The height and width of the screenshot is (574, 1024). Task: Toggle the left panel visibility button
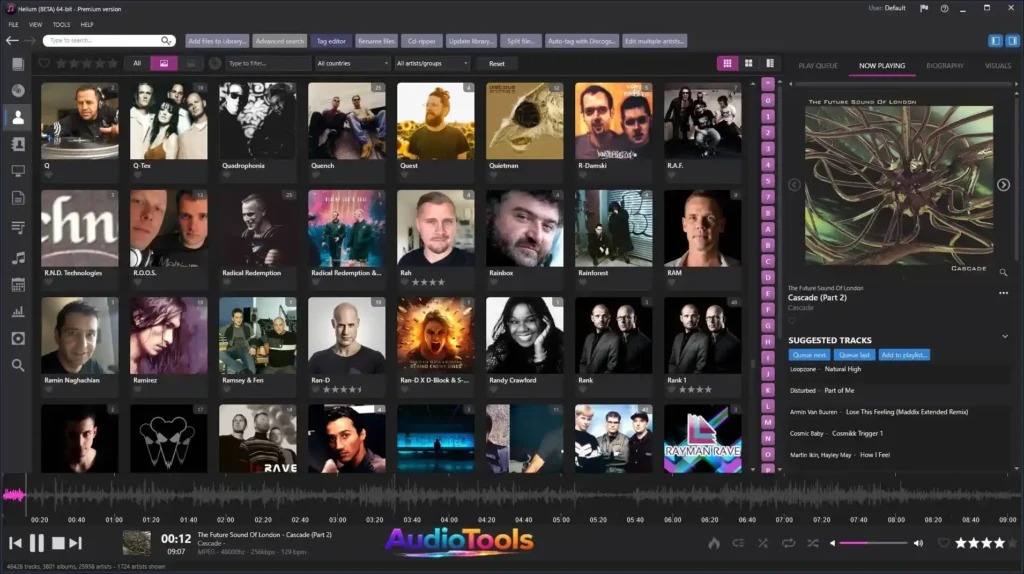coord(996,41)
